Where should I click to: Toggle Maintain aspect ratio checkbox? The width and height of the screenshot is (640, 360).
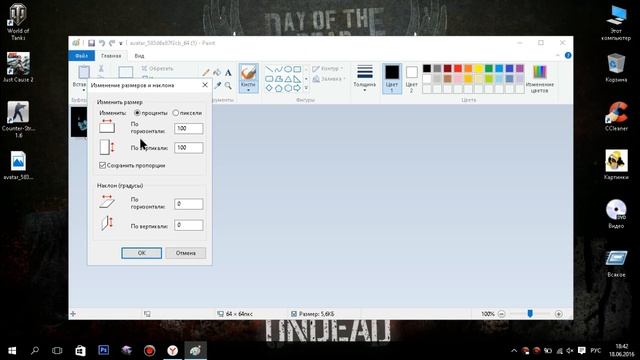102,165
